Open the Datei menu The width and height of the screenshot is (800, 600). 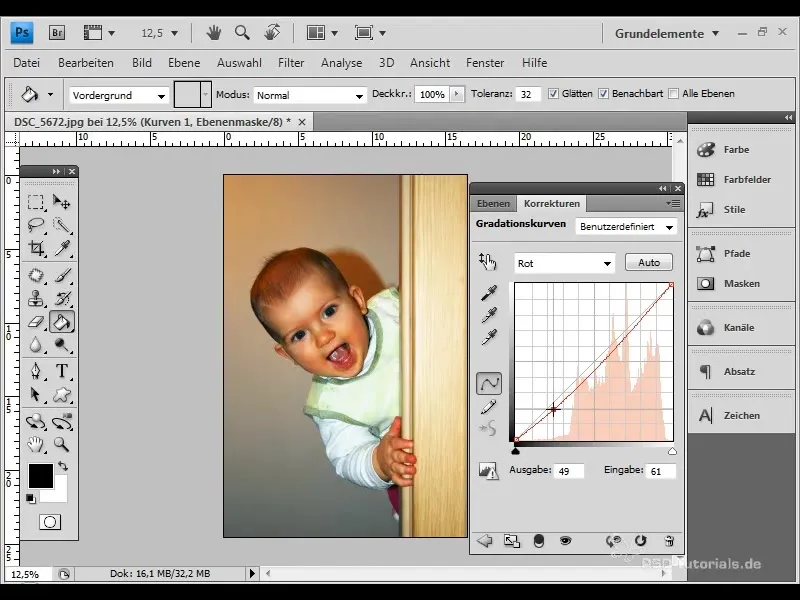27,63
